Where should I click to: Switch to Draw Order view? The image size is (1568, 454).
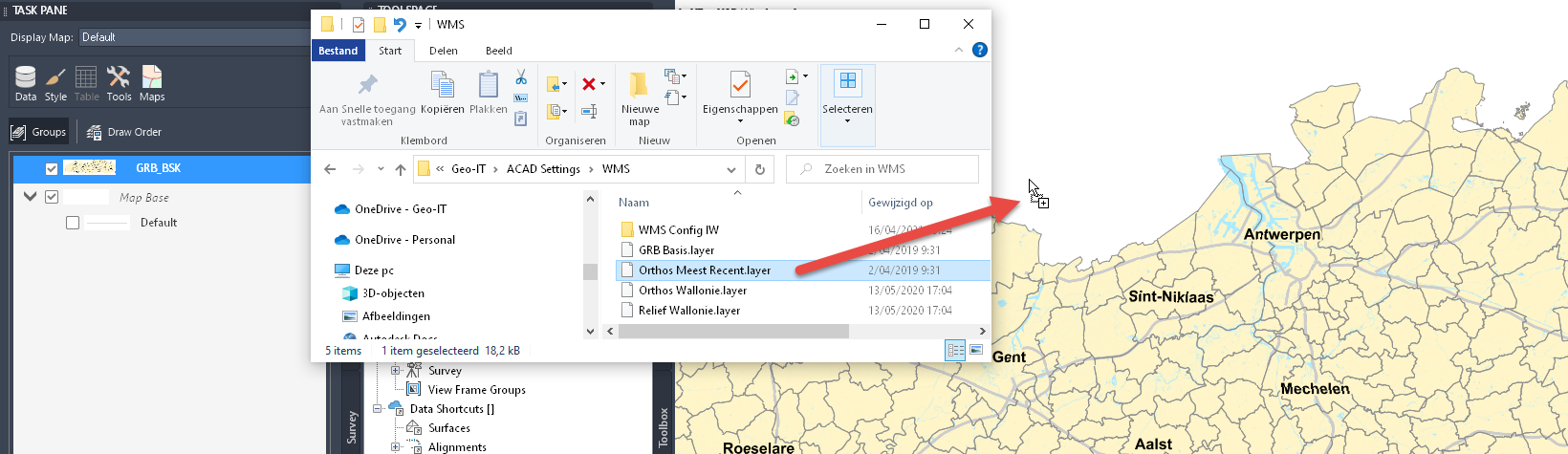(x=124, y=132)
